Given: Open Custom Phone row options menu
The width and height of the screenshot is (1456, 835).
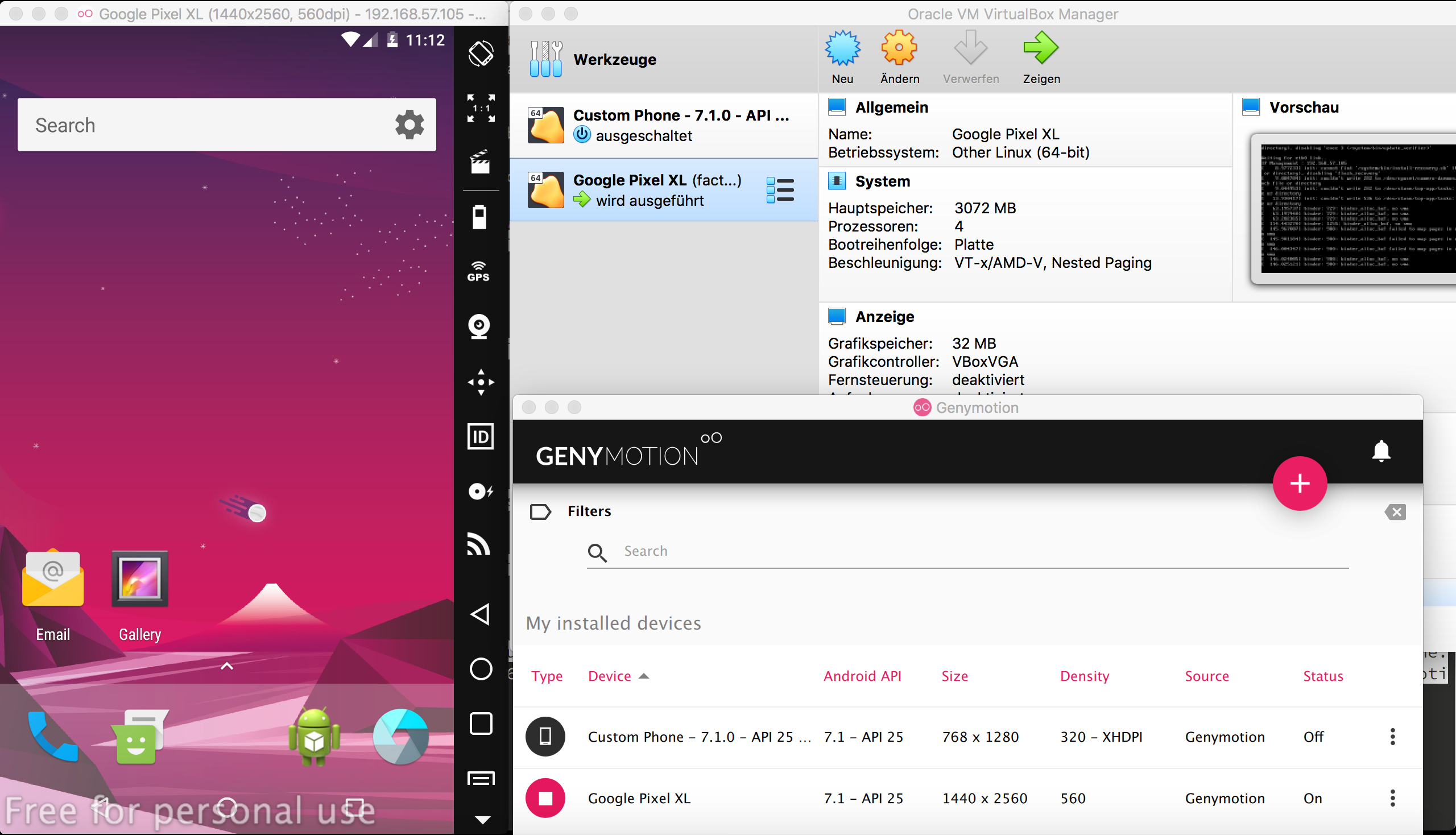Looking at the screenshot, I should pyautogui.click(x=1392, y=737).
